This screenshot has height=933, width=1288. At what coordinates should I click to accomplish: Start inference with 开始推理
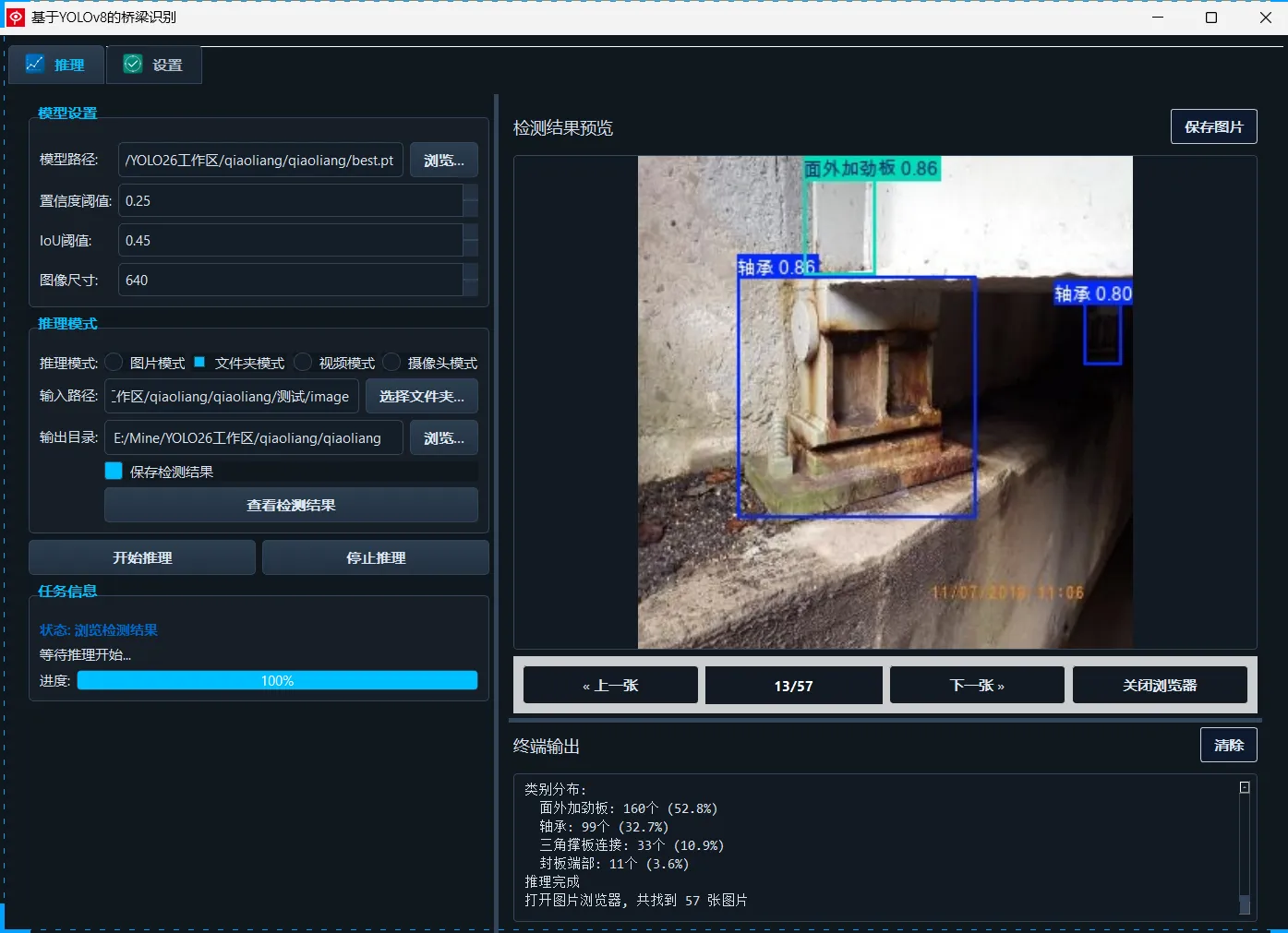tap(142, 557)
